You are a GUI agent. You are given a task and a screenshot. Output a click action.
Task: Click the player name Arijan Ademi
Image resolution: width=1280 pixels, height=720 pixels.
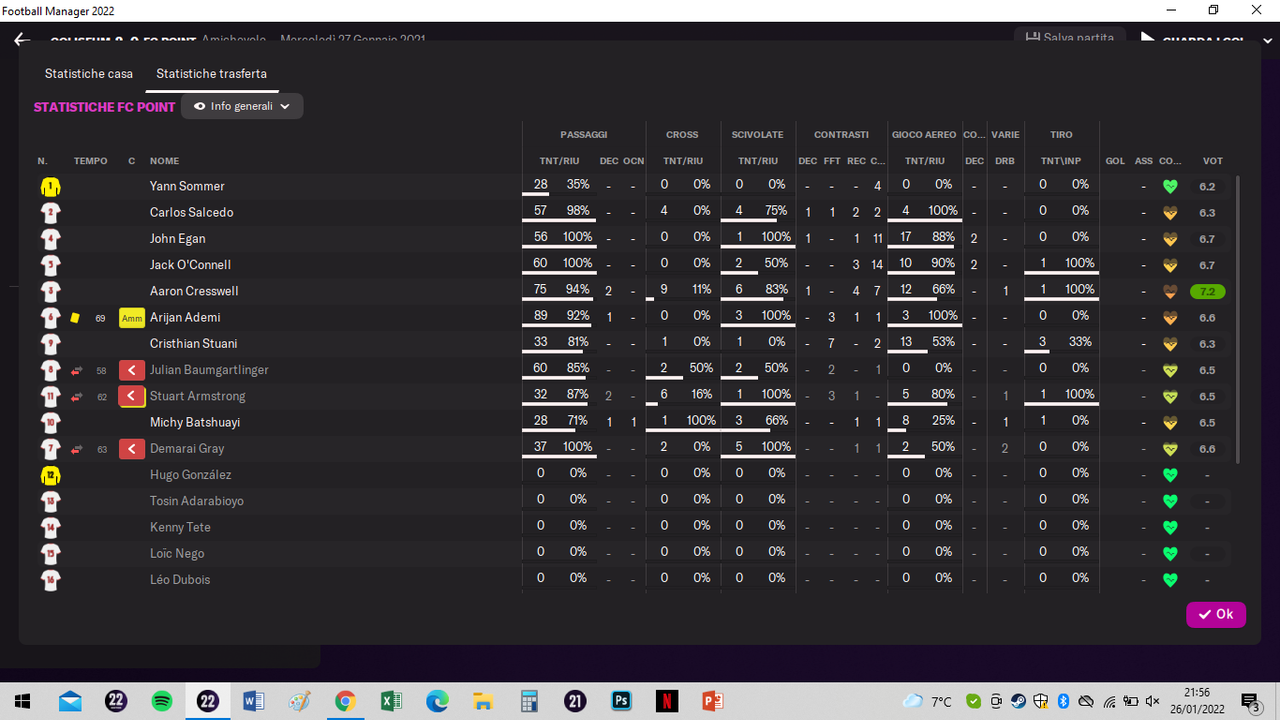point(185,318)
